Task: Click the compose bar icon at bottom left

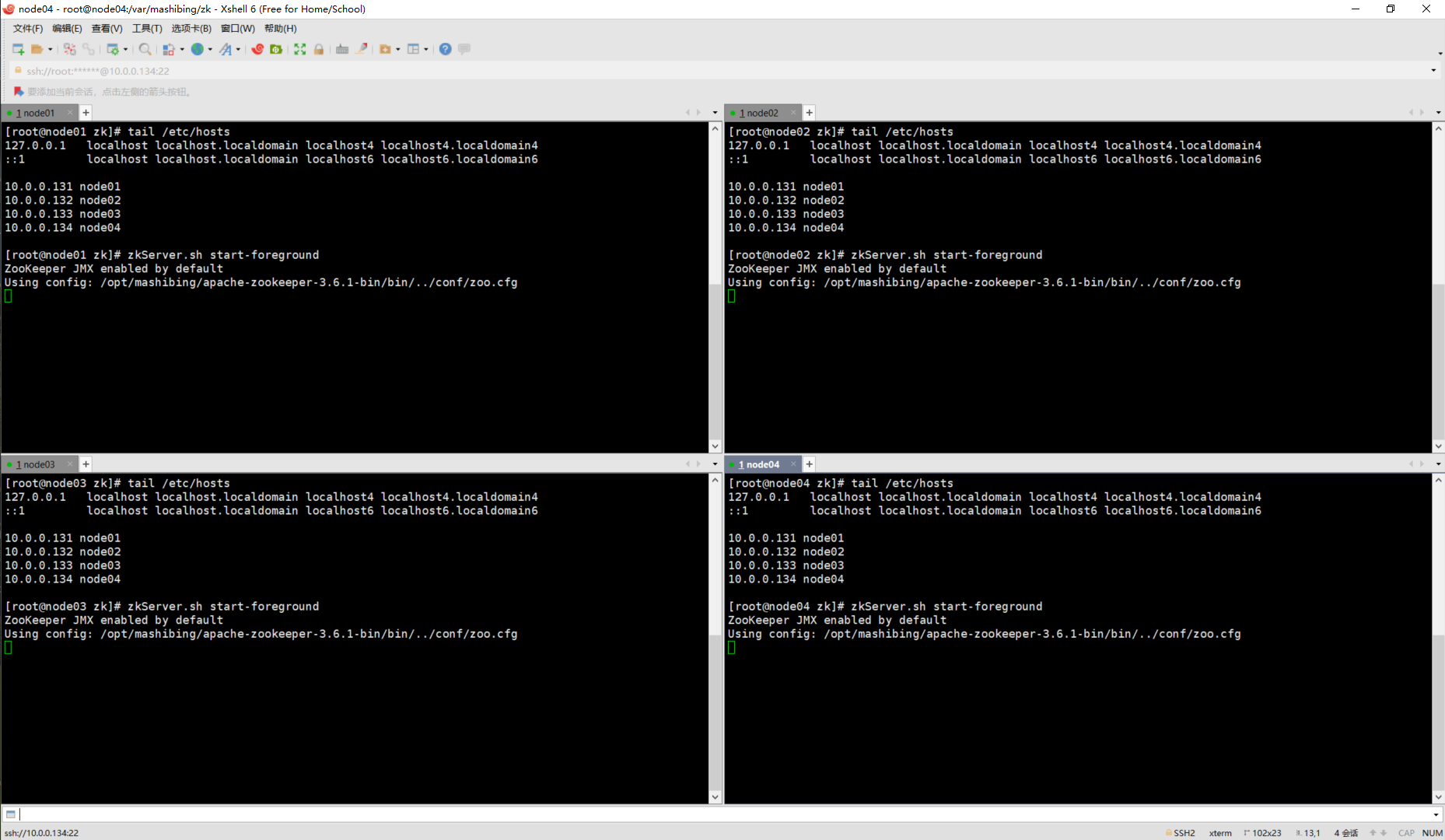Action: [11, 814]
